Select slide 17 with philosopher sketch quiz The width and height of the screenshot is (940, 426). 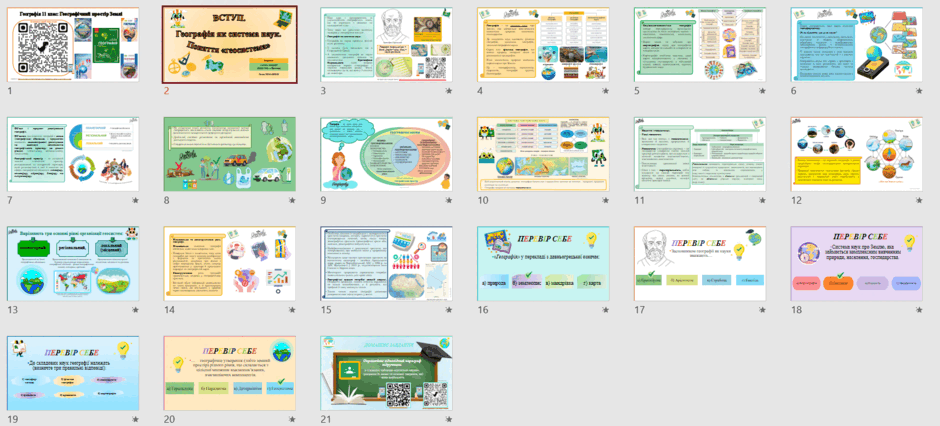pyautogui.click(x=700, y=264)
